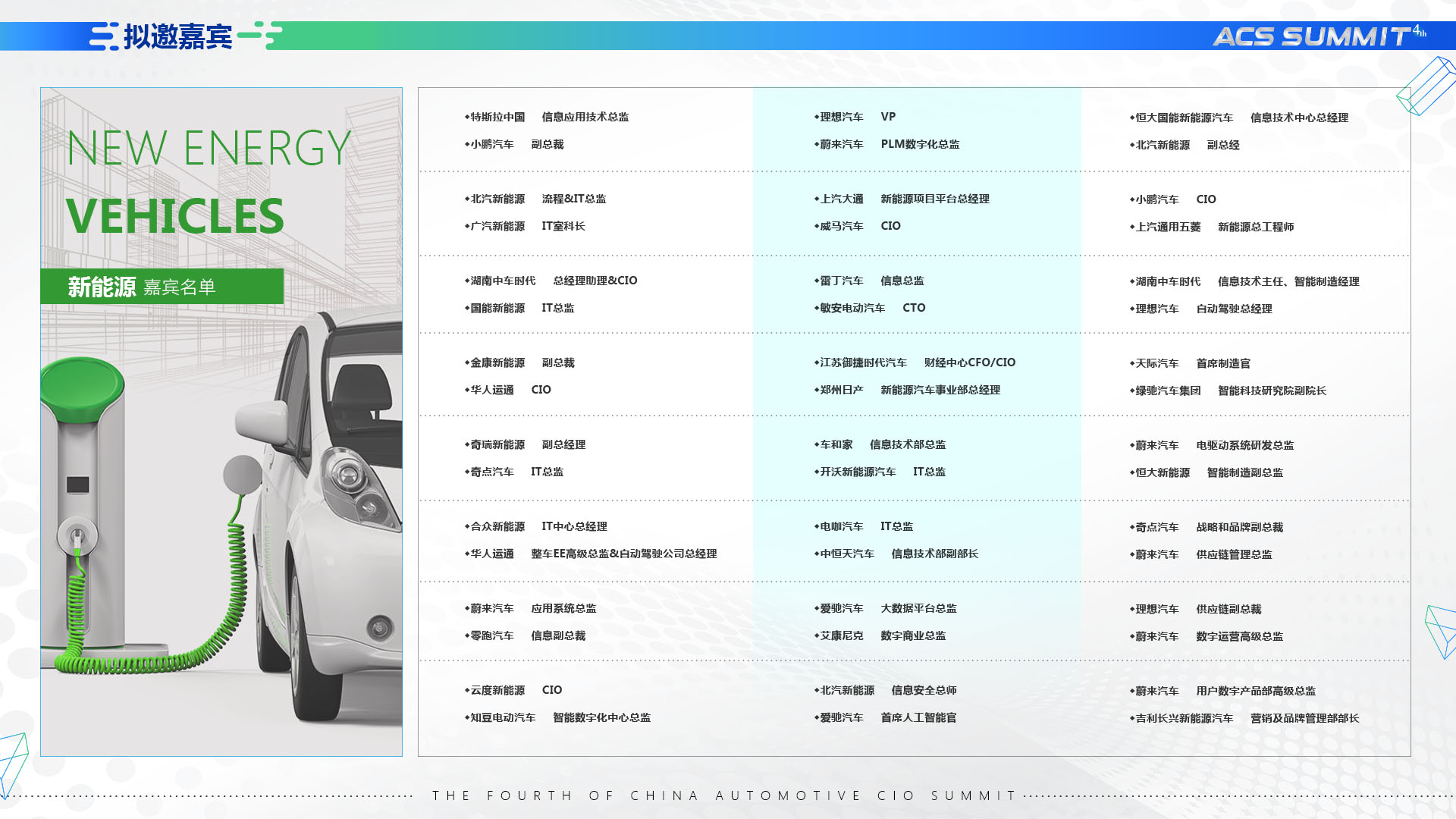Select the 蔚来汽车 PLM数字化总监 row
The height and width of the screenshot is (819, 1456).
click(x=886, y=144)
